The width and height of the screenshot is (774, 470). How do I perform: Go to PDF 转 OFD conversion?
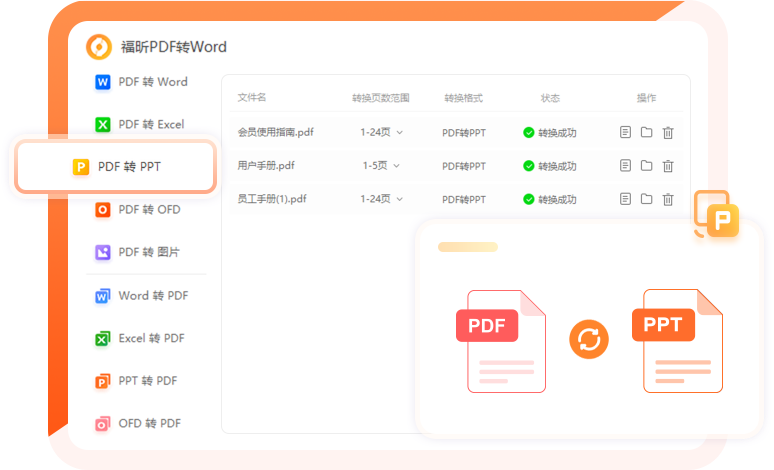tap(138, 210)
